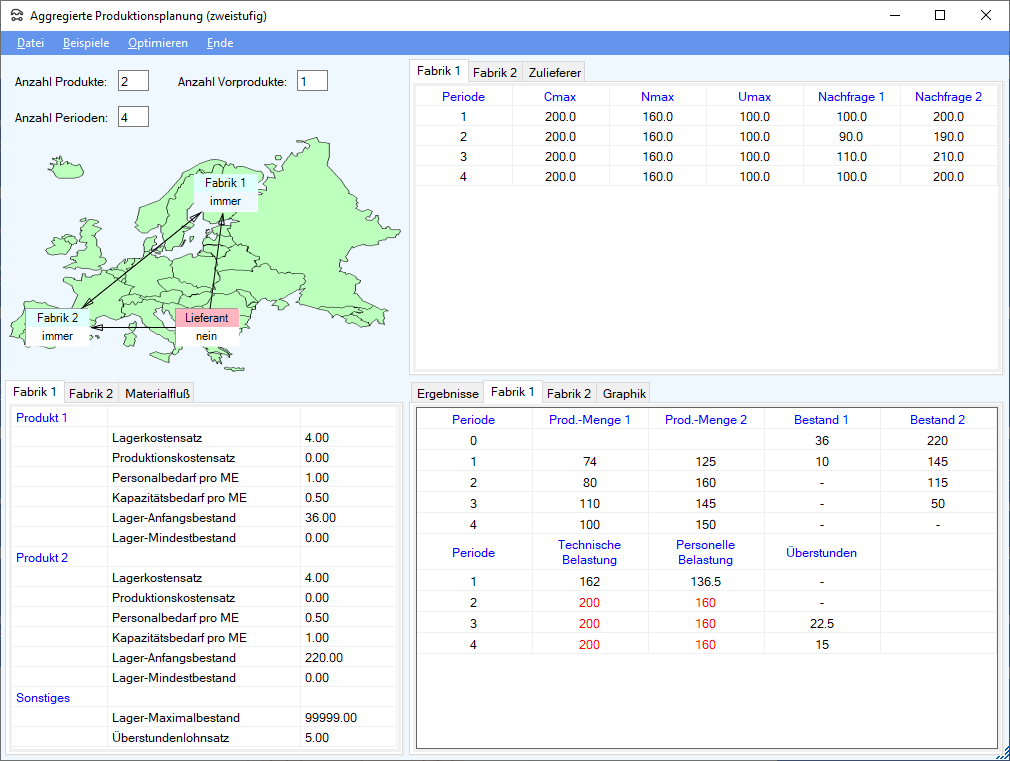Screen dimensions: 1010x761
Task: Click the application icon in title bar
Action: click(x=15, y=16)
